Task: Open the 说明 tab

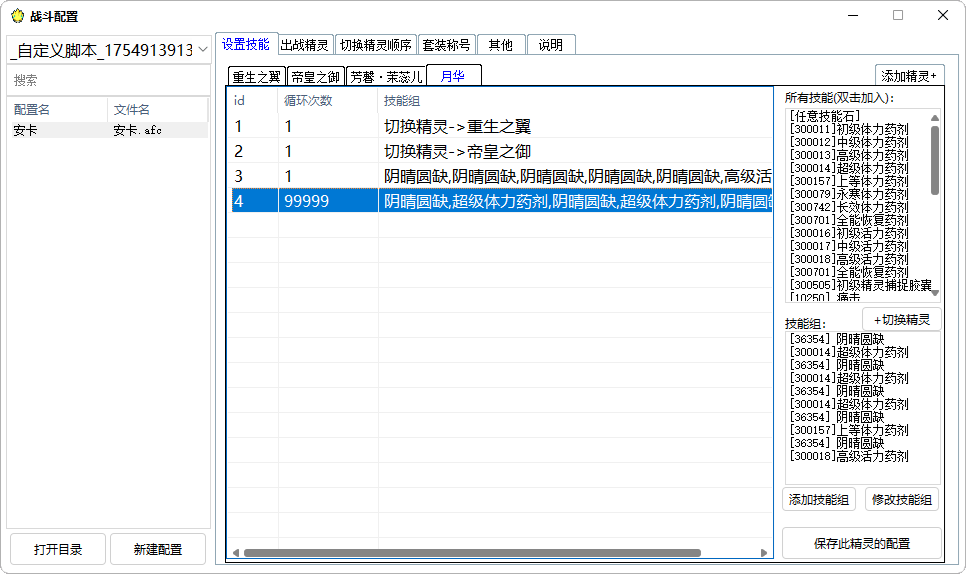Action: tap(551, 45)
